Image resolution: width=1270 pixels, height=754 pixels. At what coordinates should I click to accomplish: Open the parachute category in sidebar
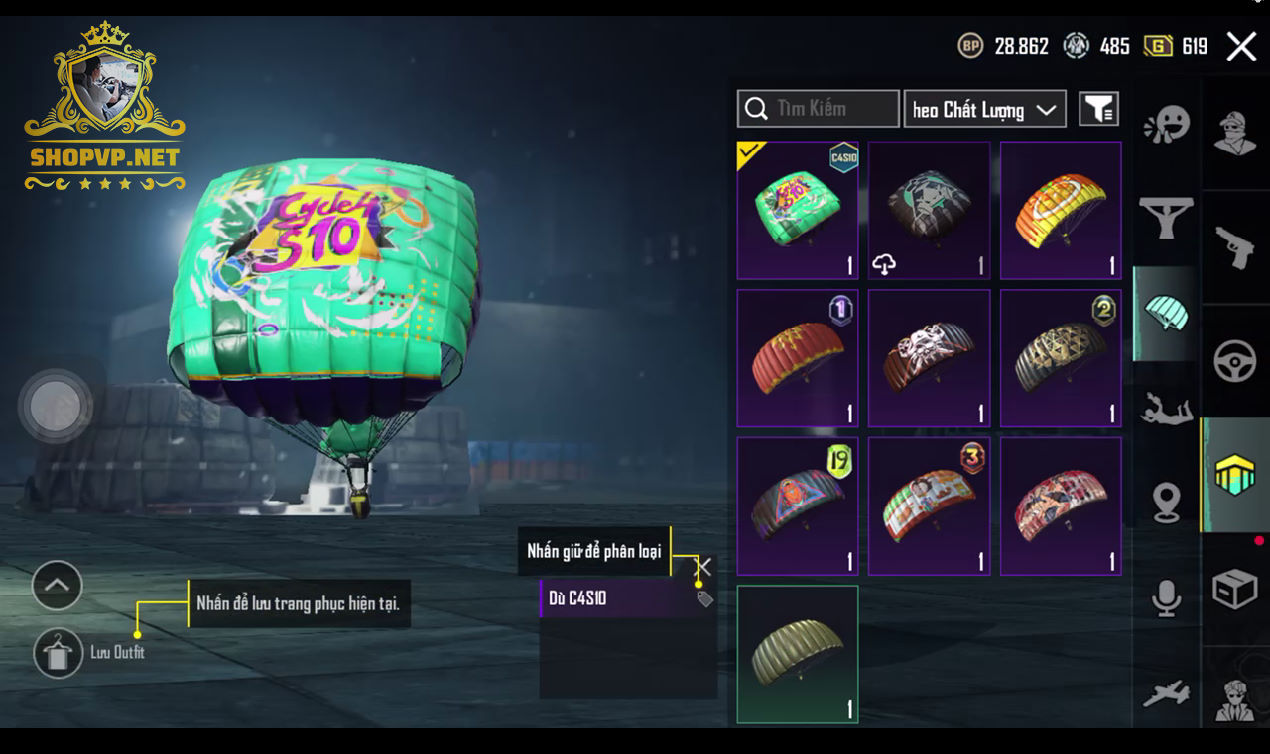(1165, 313)
